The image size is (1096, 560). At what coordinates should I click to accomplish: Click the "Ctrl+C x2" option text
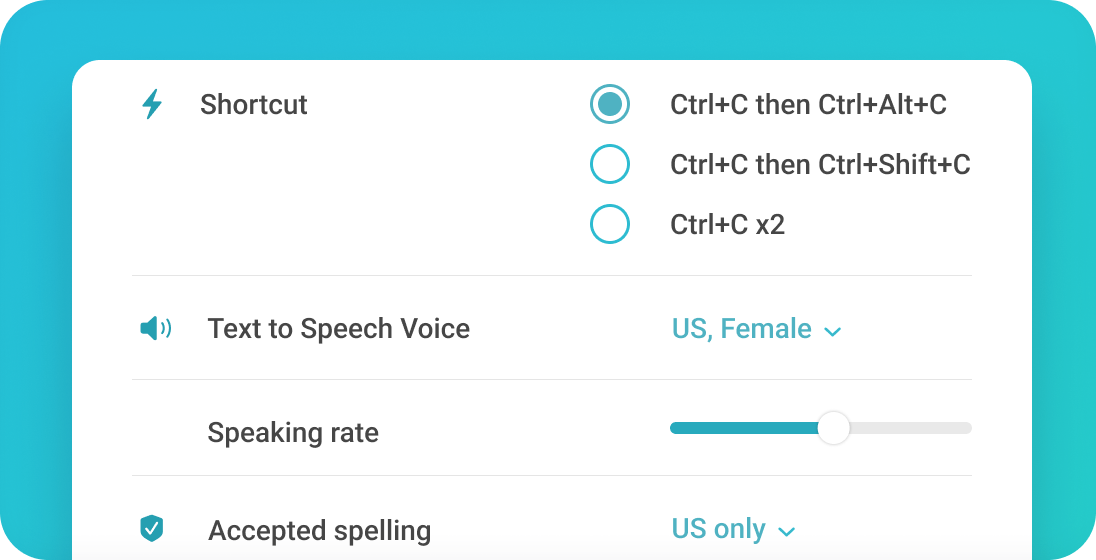pos(727,224)
